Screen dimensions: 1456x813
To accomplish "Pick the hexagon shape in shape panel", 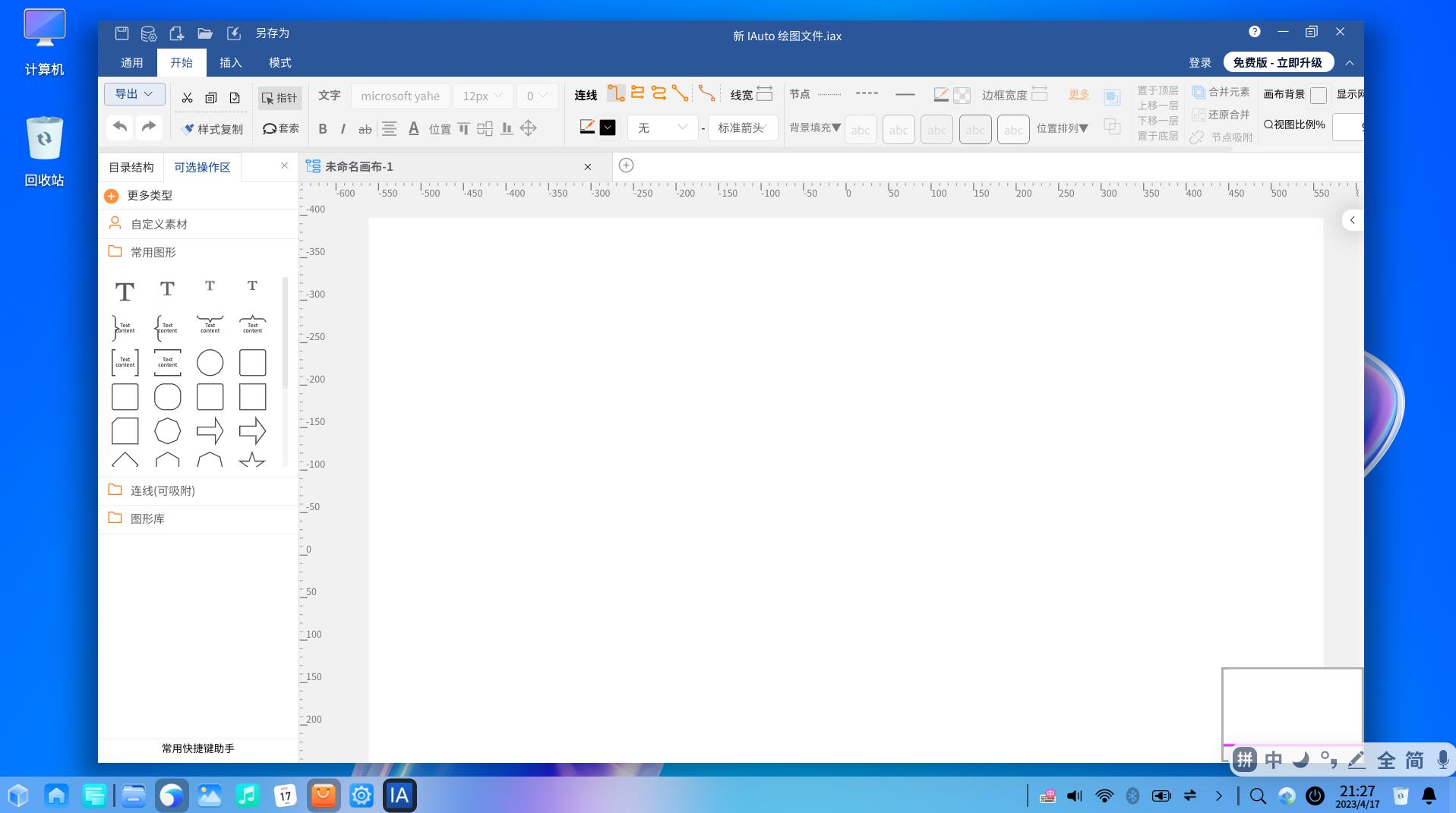I will point(167,431).
